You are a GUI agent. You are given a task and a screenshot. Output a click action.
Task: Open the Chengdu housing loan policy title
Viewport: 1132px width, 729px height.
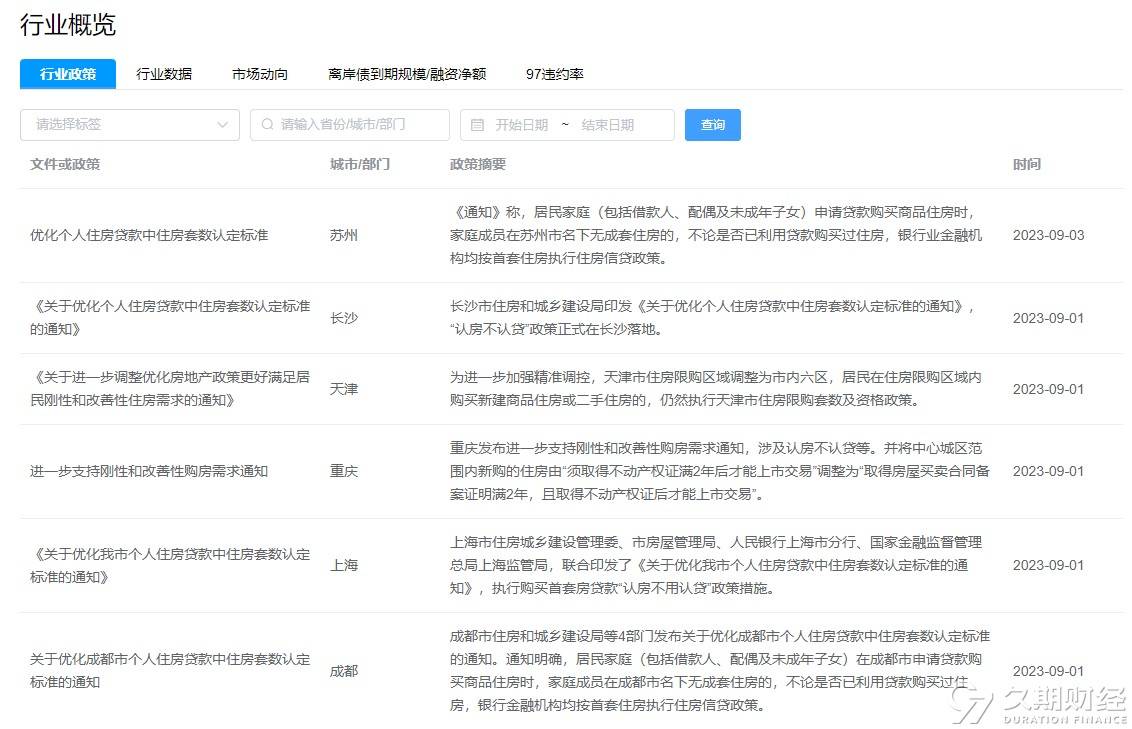point(170,670)
